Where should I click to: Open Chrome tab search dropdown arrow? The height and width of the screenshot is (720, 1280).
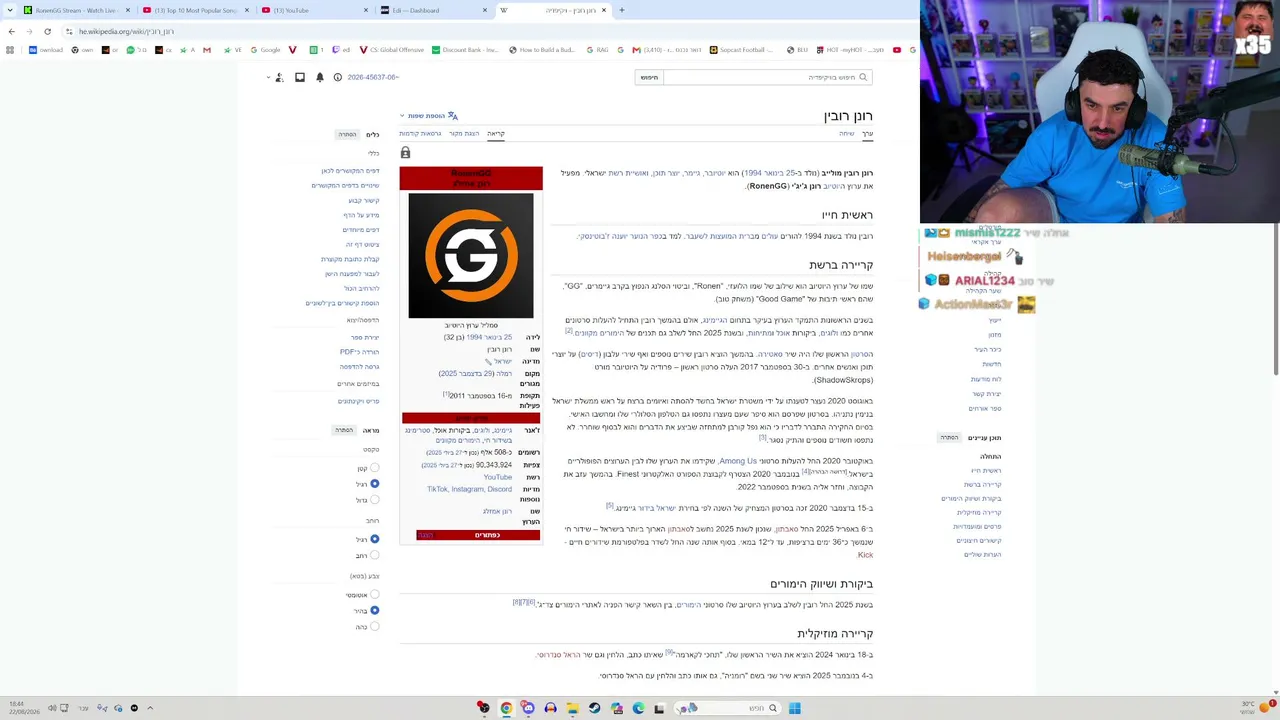click(x=10, y=10)
